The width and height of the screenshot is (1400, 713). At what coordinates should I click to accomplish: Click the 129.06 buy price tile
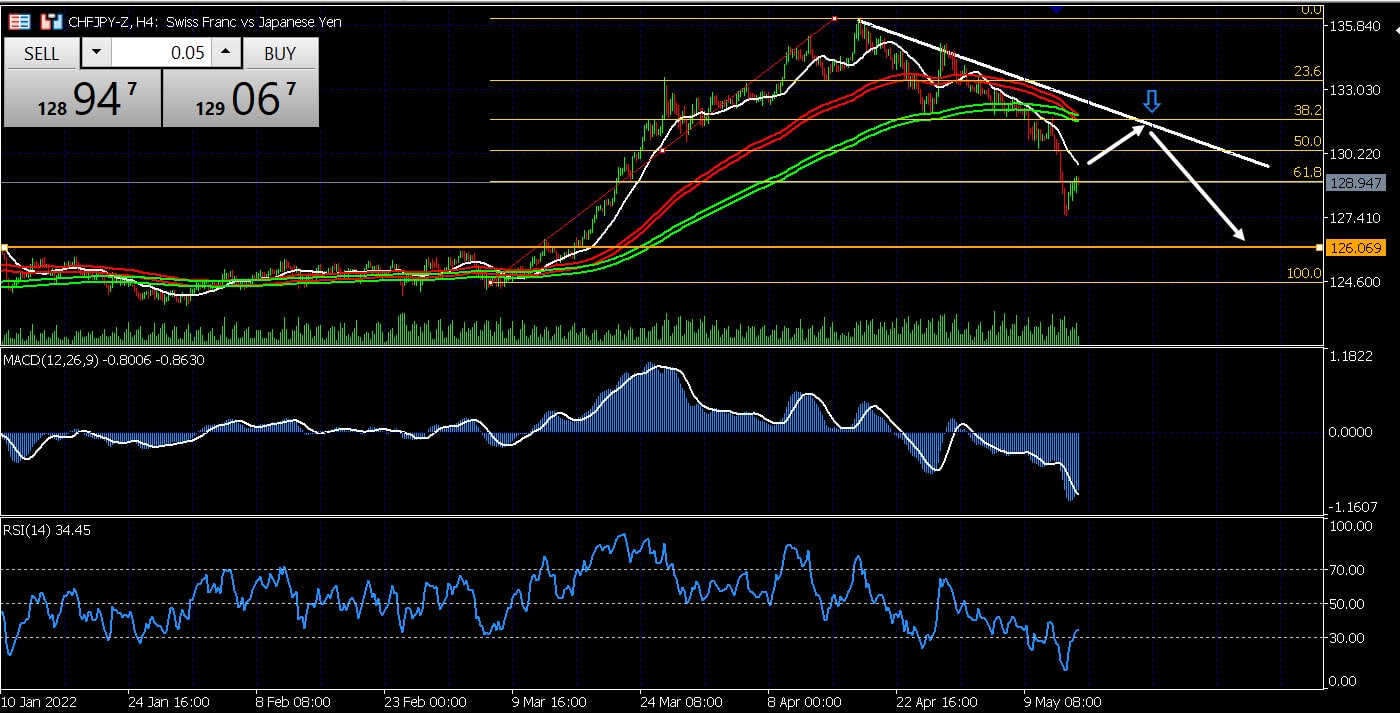pyautogui.click(x=240, y=100)
